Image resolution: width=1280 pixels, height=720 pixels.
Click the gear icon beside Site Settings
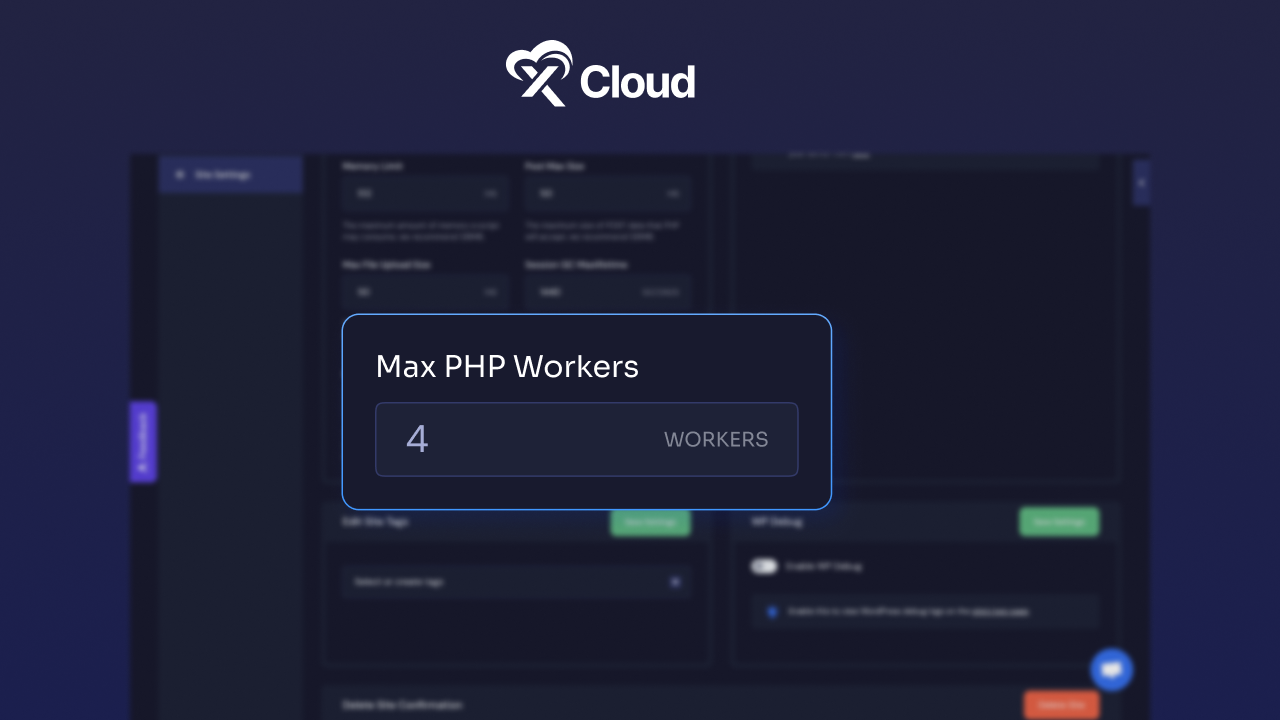(180, 174)
